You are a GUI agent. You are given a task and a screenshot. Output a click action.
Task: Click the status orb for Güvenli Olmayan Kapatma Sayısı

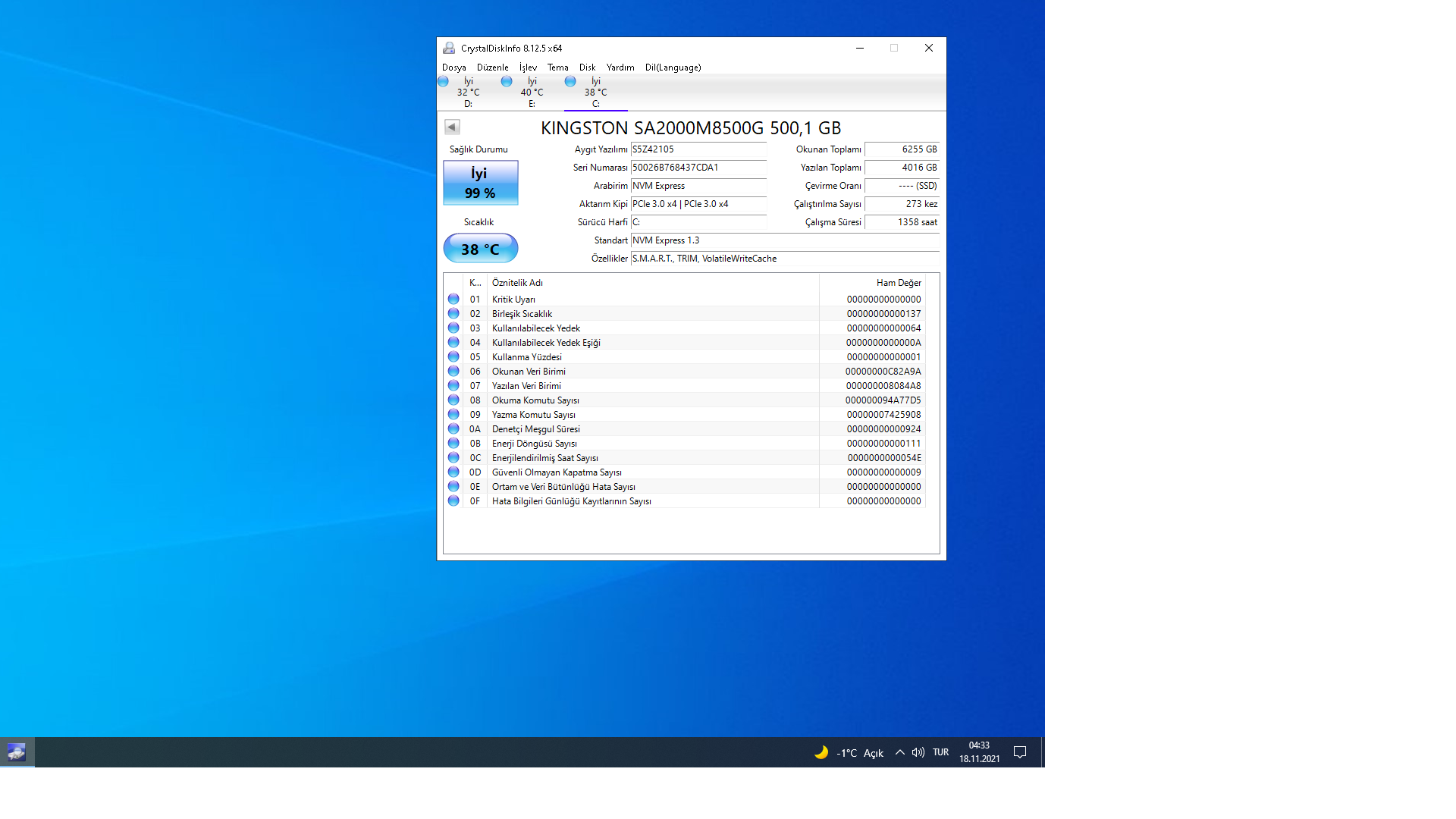453,472
